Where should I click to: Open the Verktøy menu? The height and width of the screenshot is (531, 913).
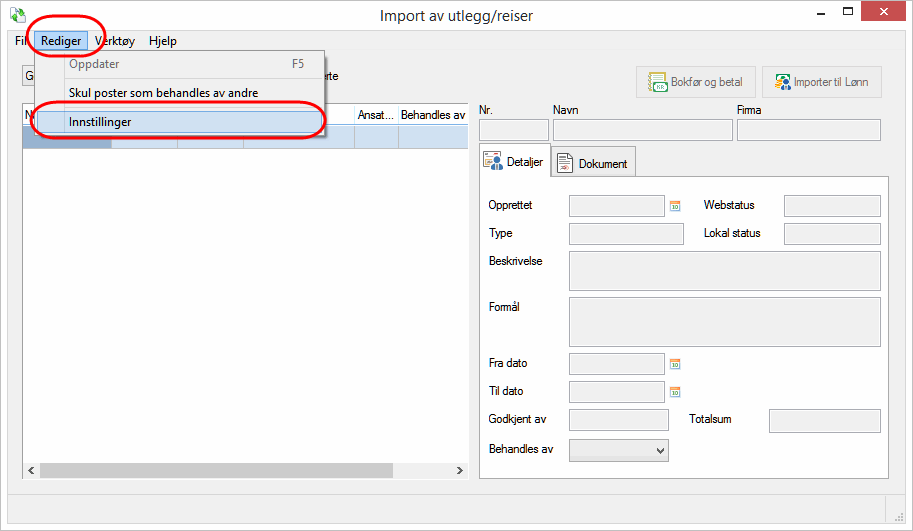pyautogui.click(x=114, y=41)
